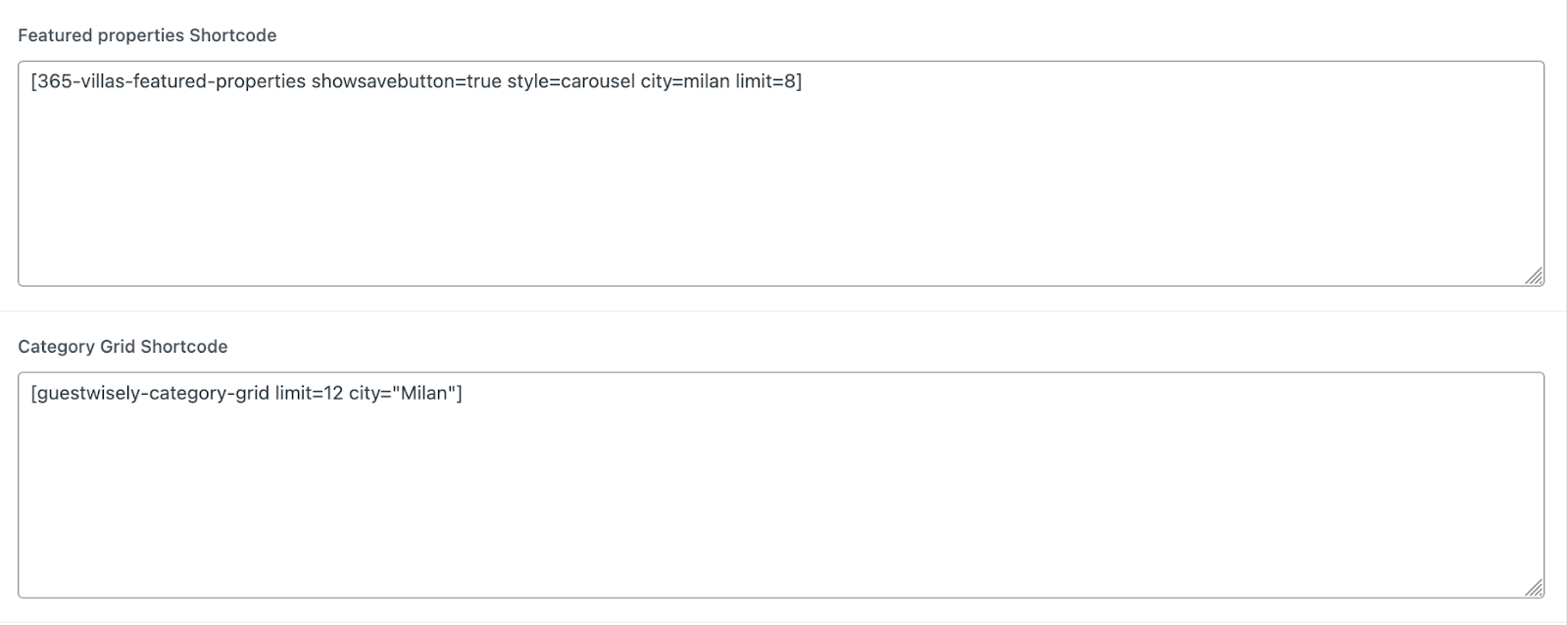The height and width of the screenshot is (625, 1568).
Task: Place cursor after the limit=8] closing bracket
Action: coord(803,81)
